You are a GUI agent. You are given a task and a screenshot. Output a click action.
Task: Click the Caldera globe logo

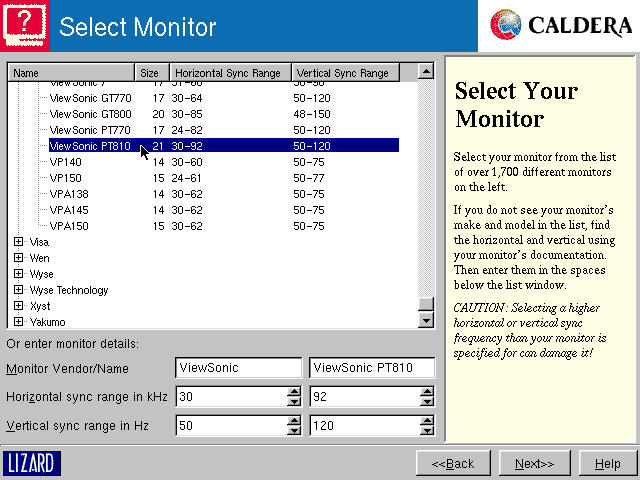click(508, 25)
